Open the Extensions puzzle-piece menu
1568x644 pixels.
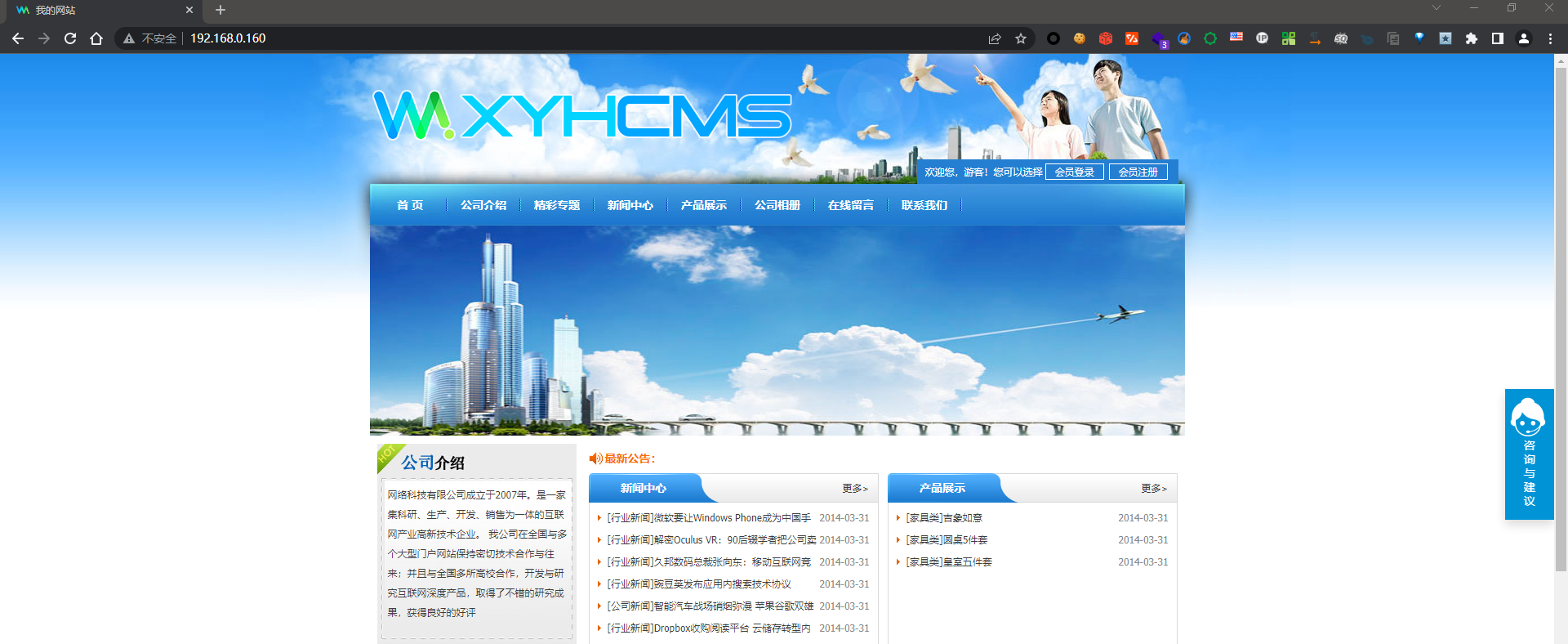1472,38
